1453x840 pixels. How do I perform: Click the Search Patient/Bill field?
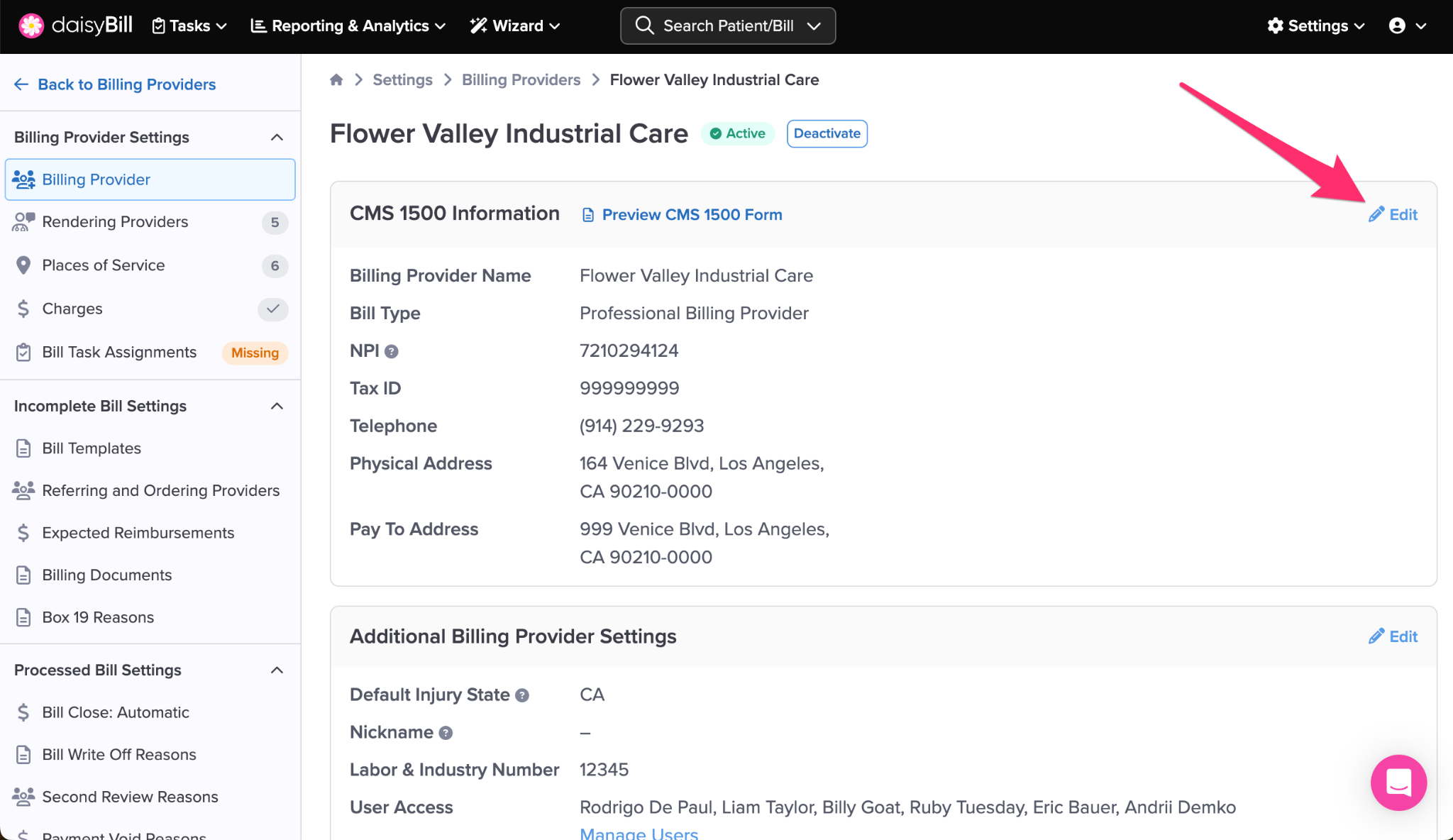pos(727,26)
